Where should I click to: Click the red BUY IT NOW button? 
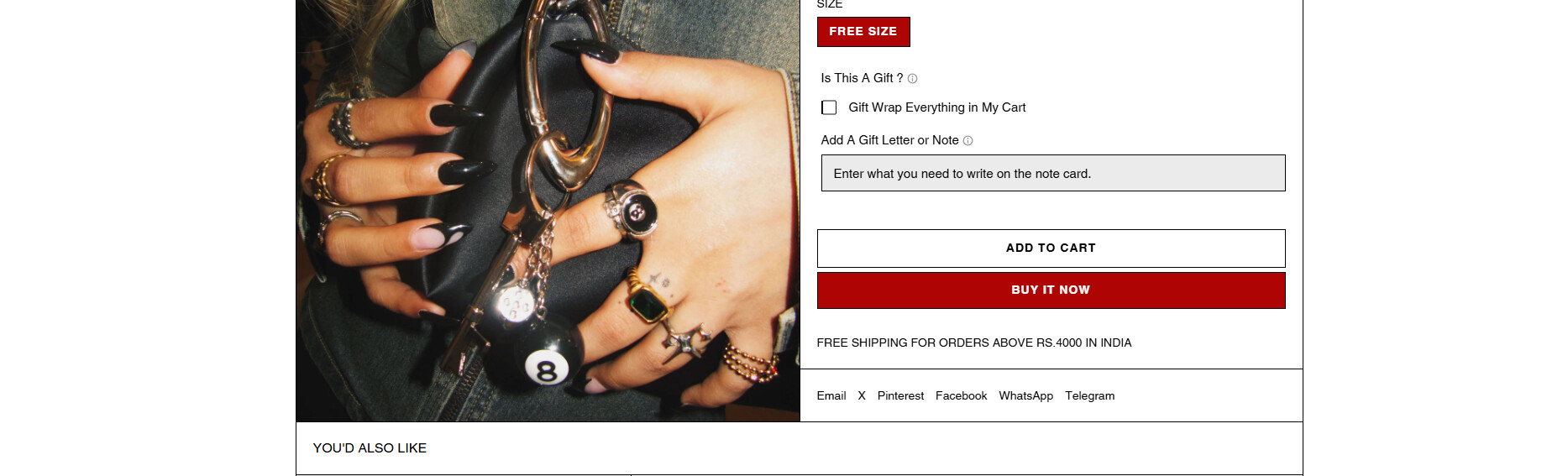(1051, 290)
